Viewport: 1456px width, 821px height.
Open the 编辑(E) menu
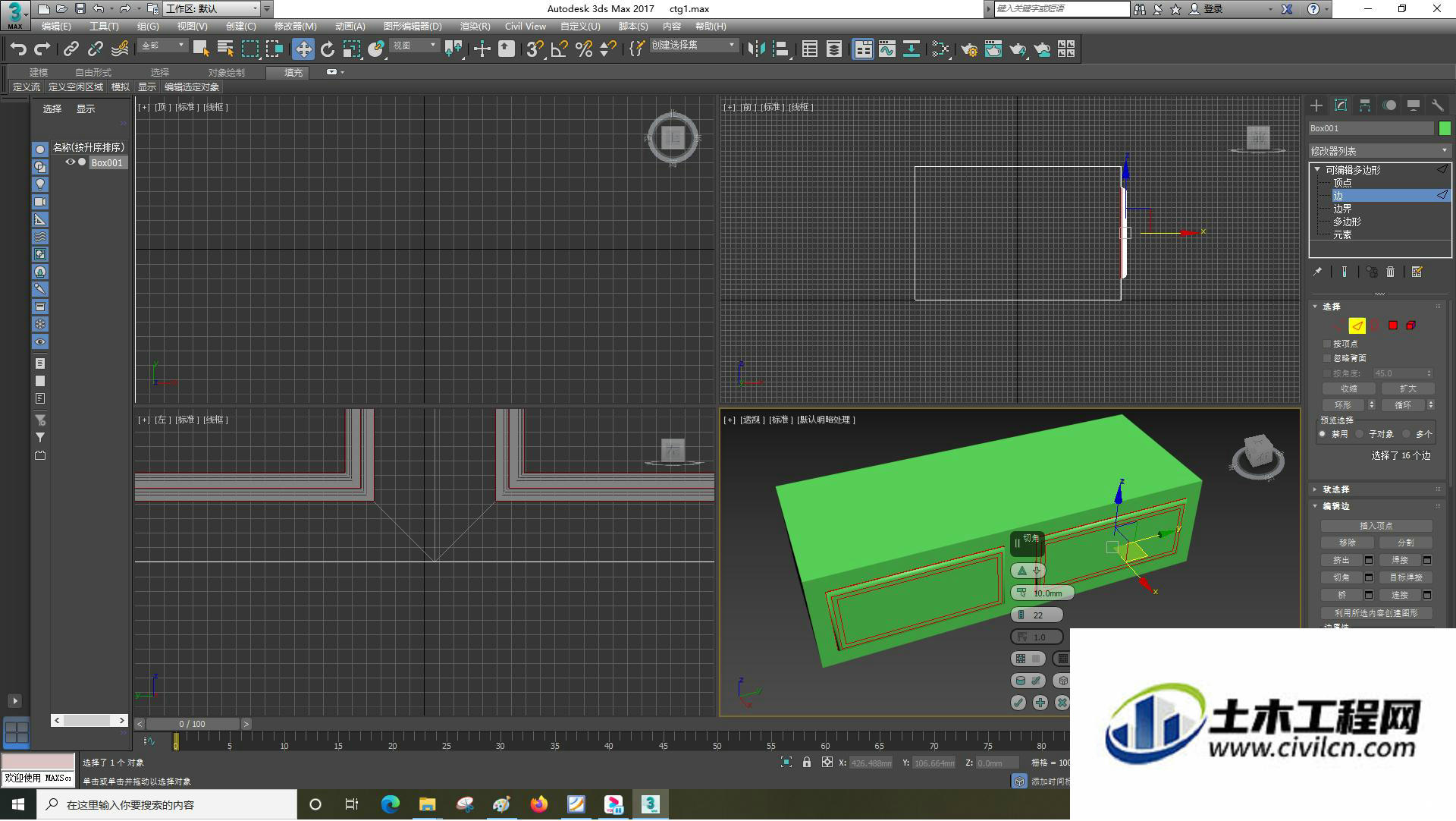pos(55,27)
